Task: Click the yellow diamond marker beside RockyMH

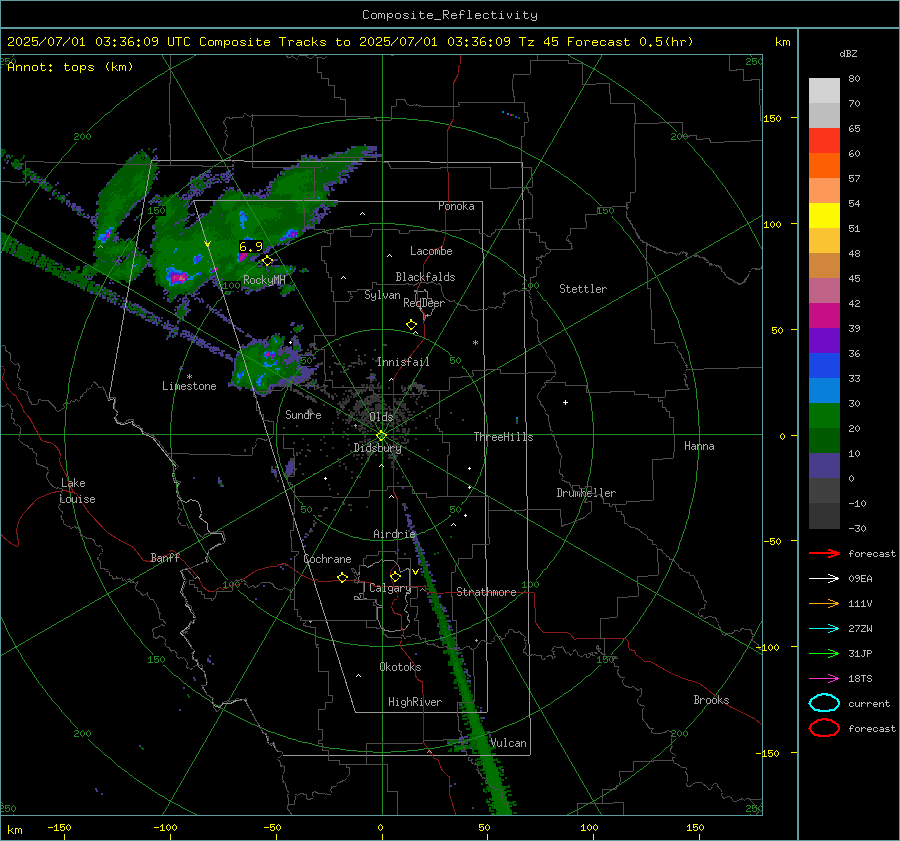Action: click(x=267, y=261)
